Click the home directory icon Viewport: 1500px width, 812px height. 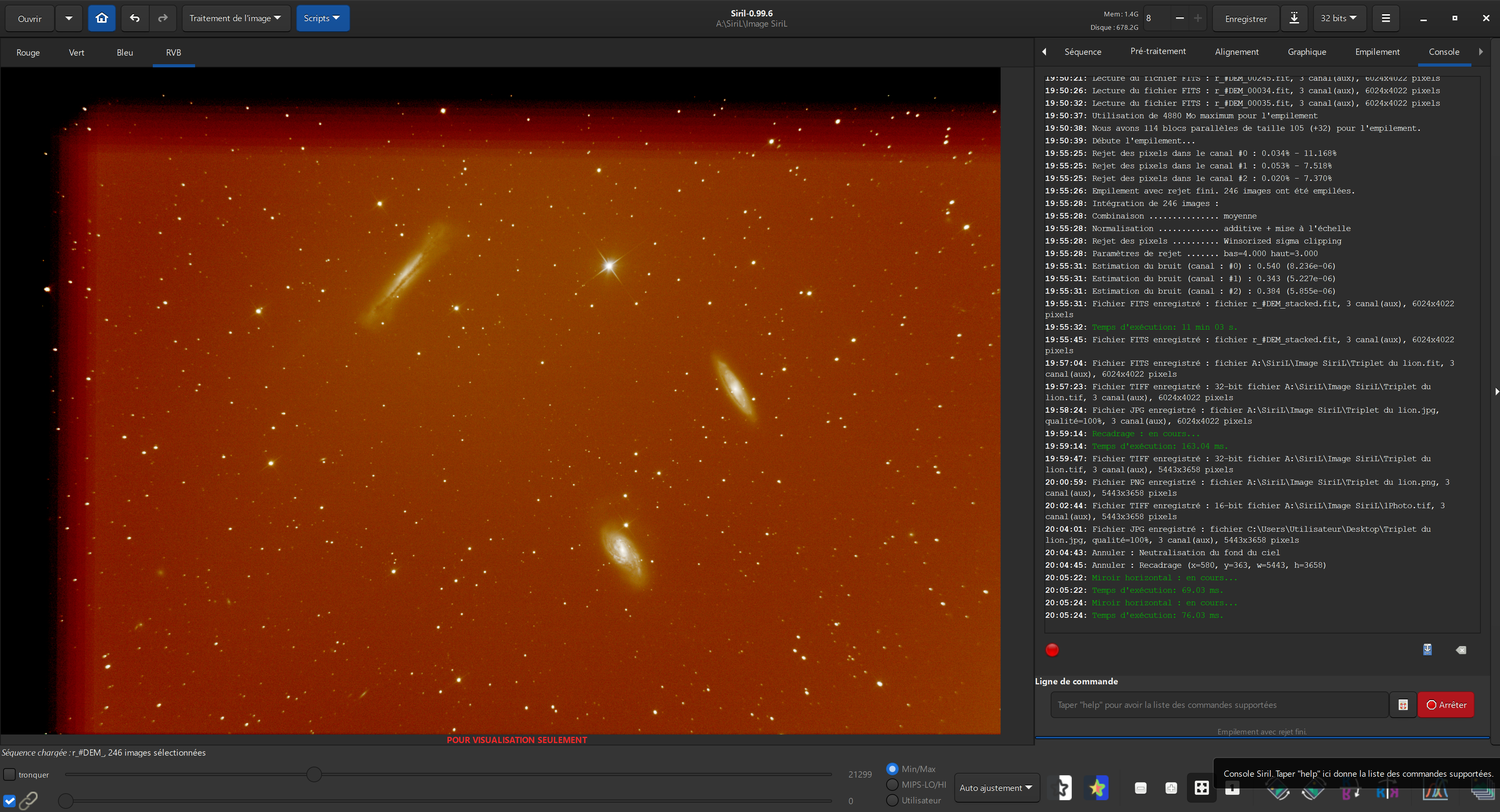point(101,18)
